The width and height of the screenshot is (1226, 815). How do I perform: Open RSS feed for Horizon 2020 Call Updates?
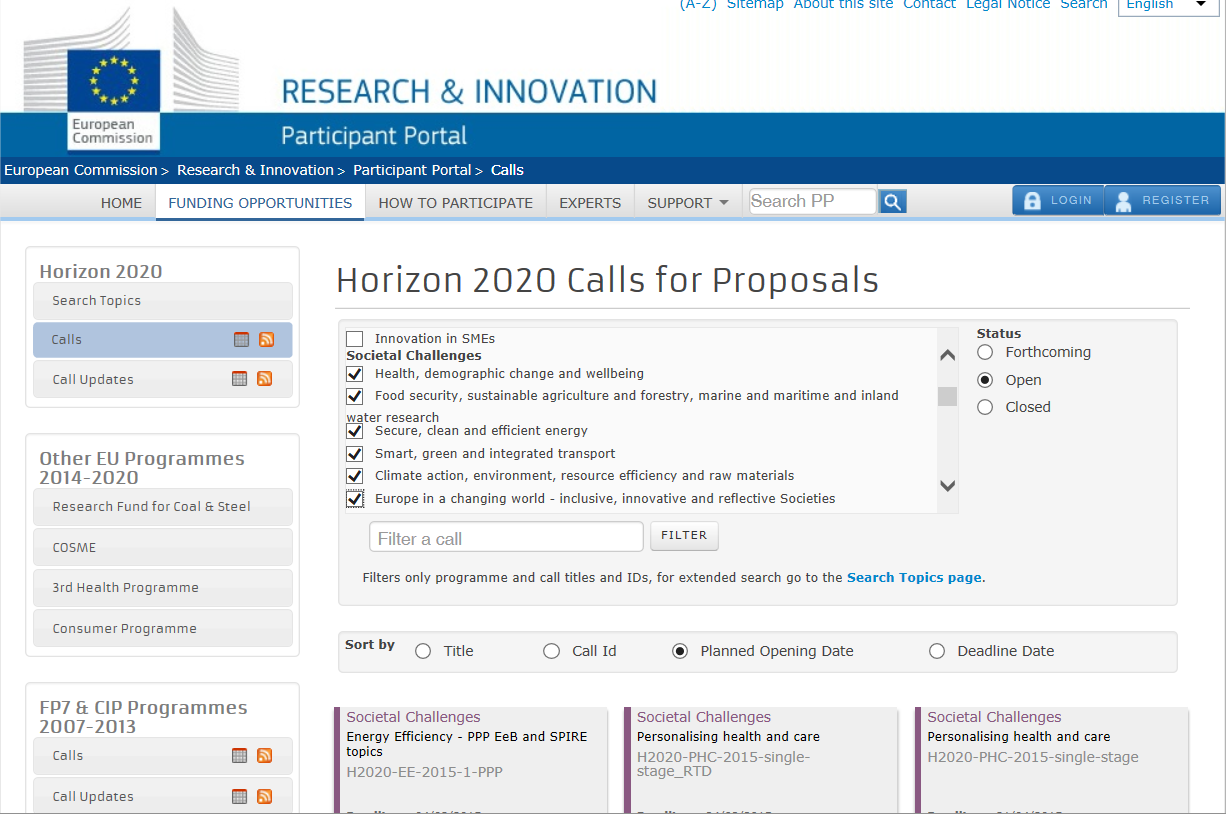(x=264, y=379)
